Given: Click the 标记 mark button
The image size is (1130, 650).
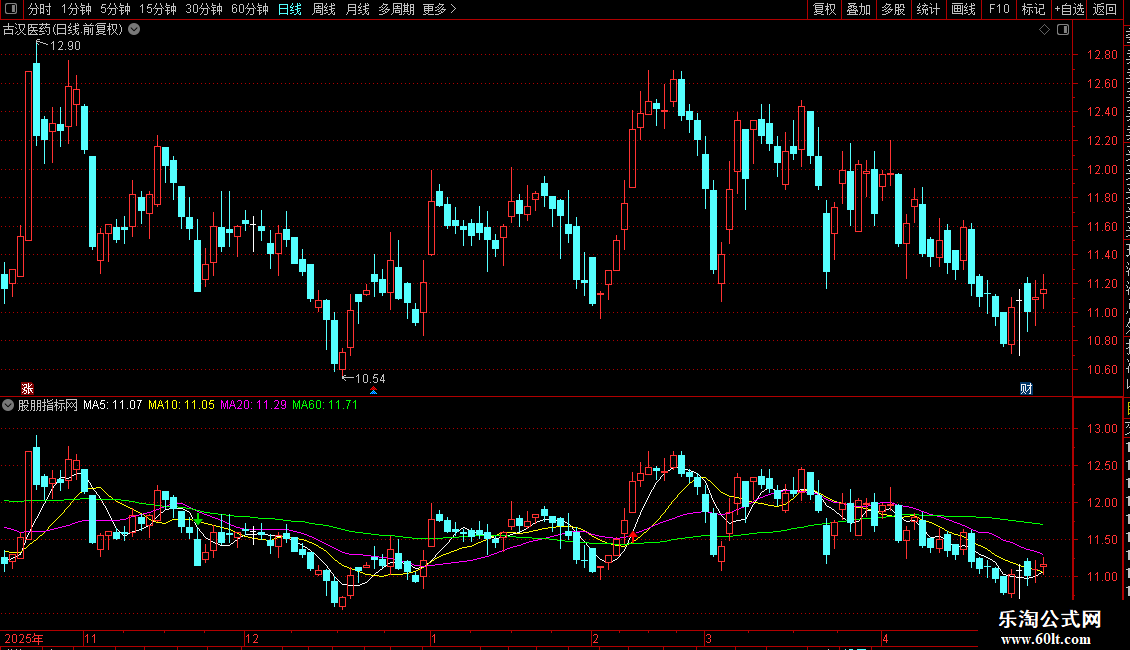Looking at the screenshot, I should (x=1033, y=9).
